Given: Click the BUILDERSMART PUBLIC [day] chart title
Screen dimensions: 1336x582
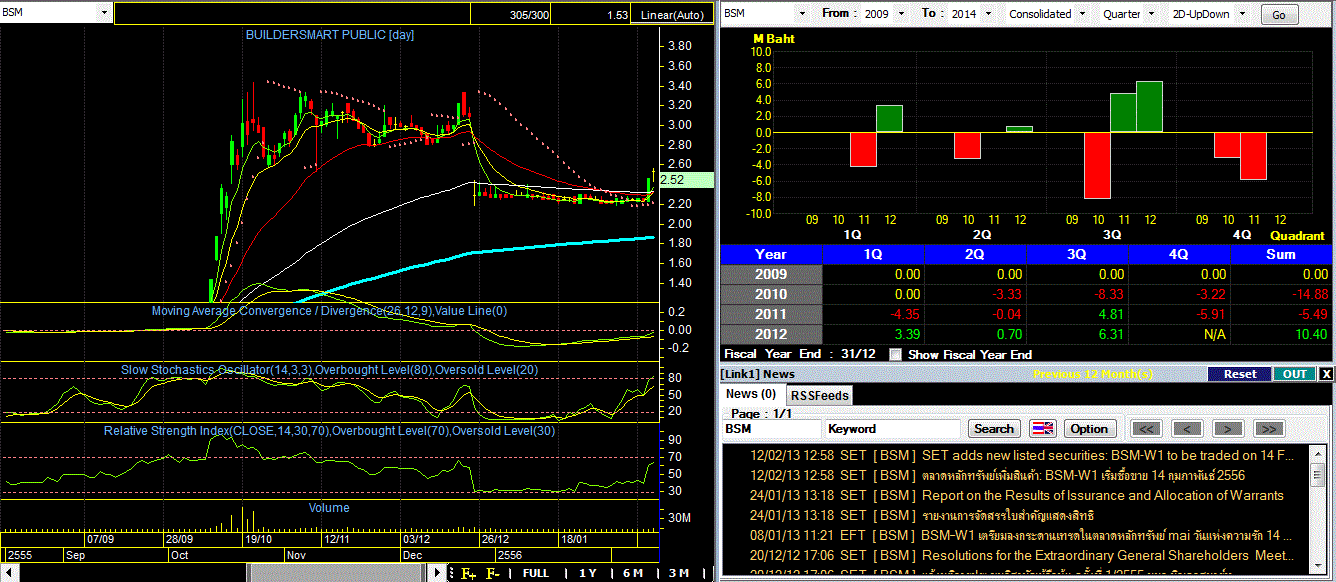Looking at the screenshot, I should (330, 35).
